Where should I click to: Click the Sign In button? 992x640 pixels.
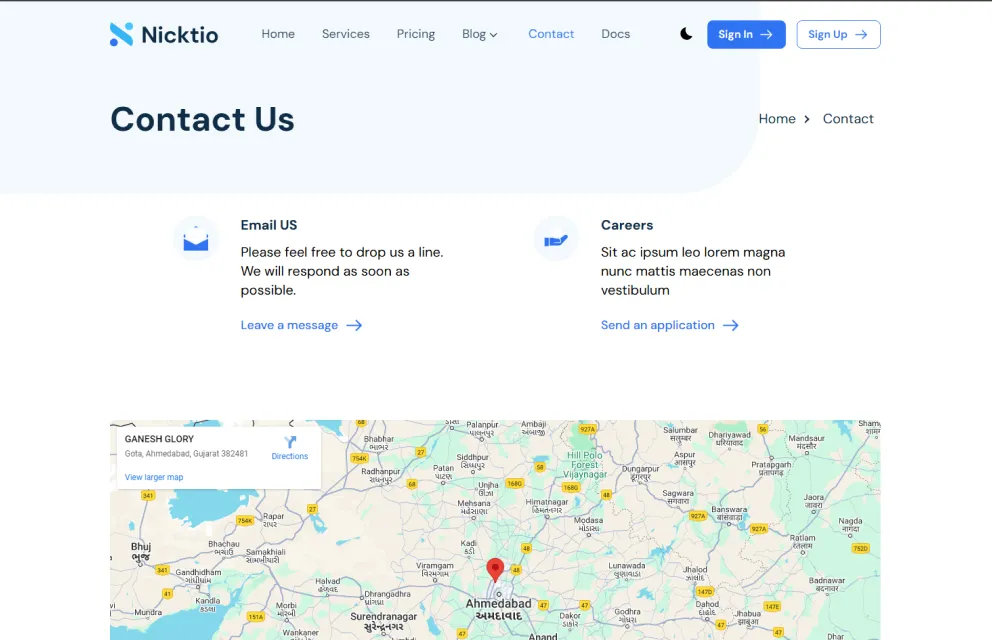(x=746, y=34)
